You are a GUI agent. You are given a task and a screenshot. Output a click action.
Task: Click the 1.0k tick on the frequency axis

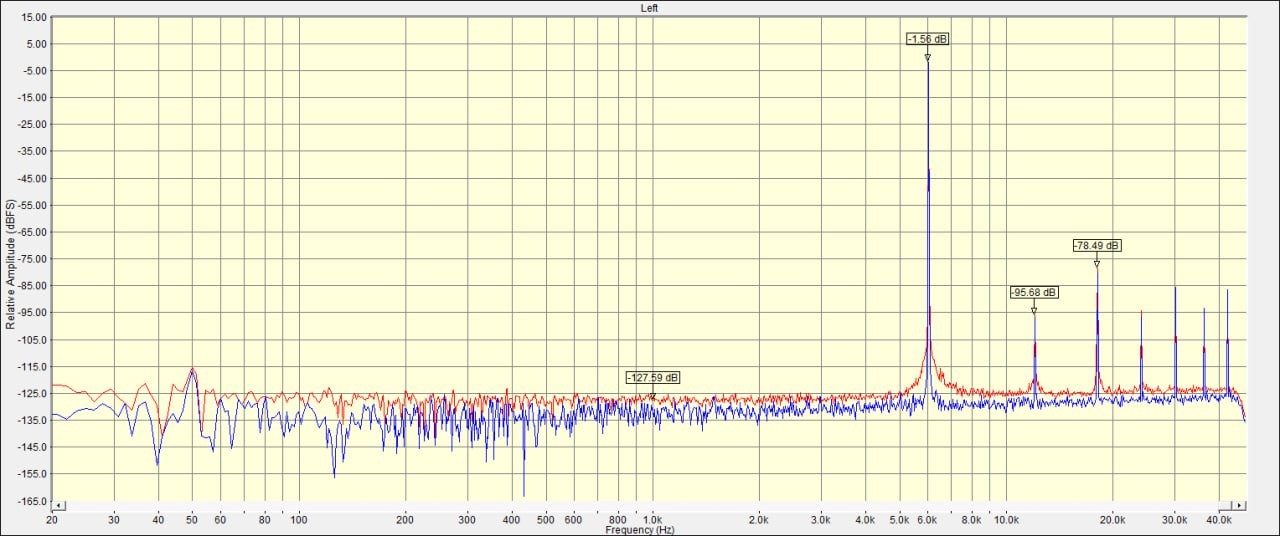(652, 520)
